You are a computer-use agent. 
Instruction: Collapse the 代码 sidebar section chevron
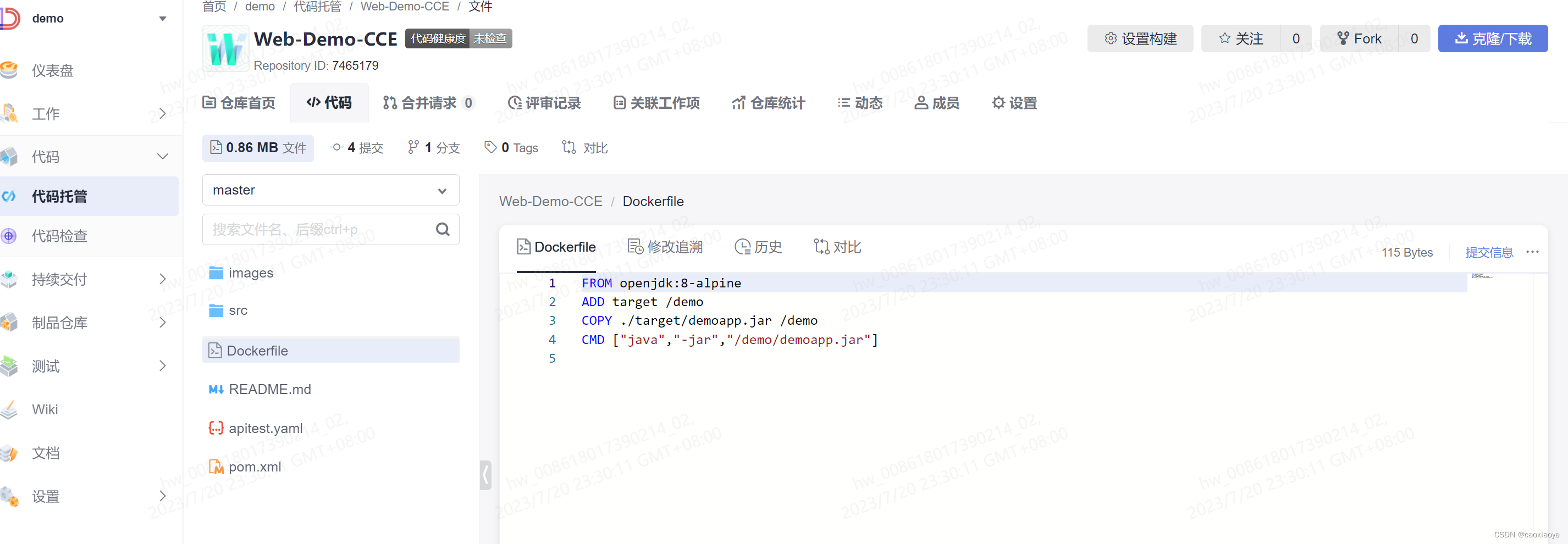(163, 157)
